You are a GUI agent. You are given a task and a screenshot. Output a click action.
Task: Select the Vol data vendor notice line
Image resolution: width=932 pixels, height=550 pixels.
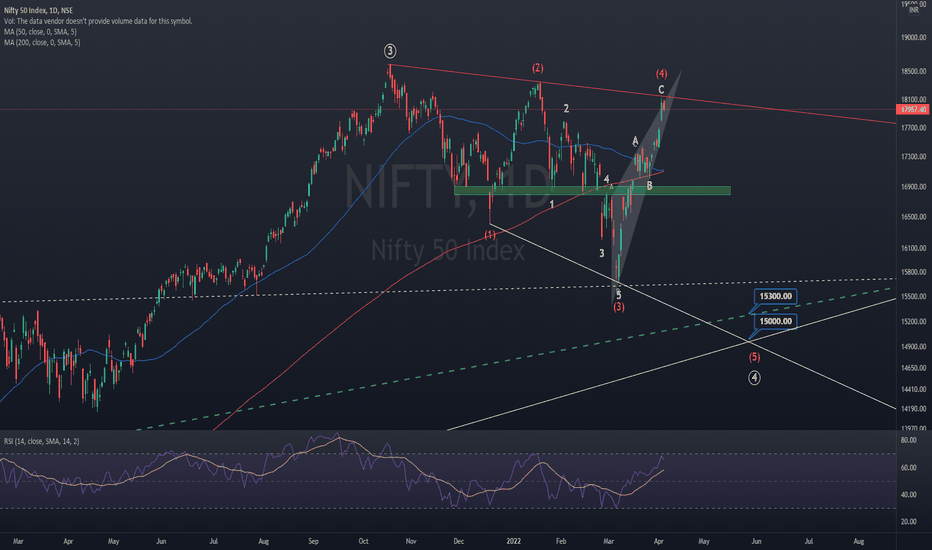coord(98,21)
